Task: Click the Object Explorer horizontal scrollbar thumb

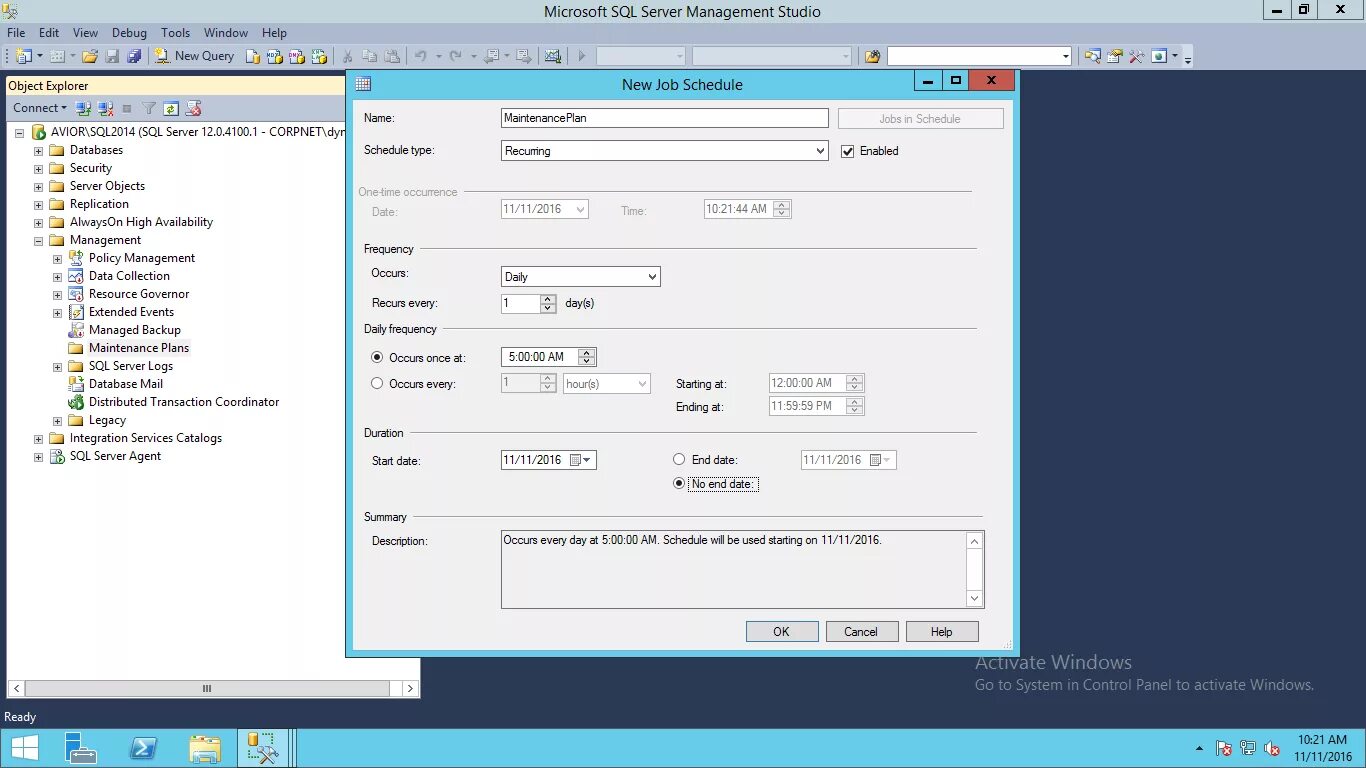Action: 207,689
